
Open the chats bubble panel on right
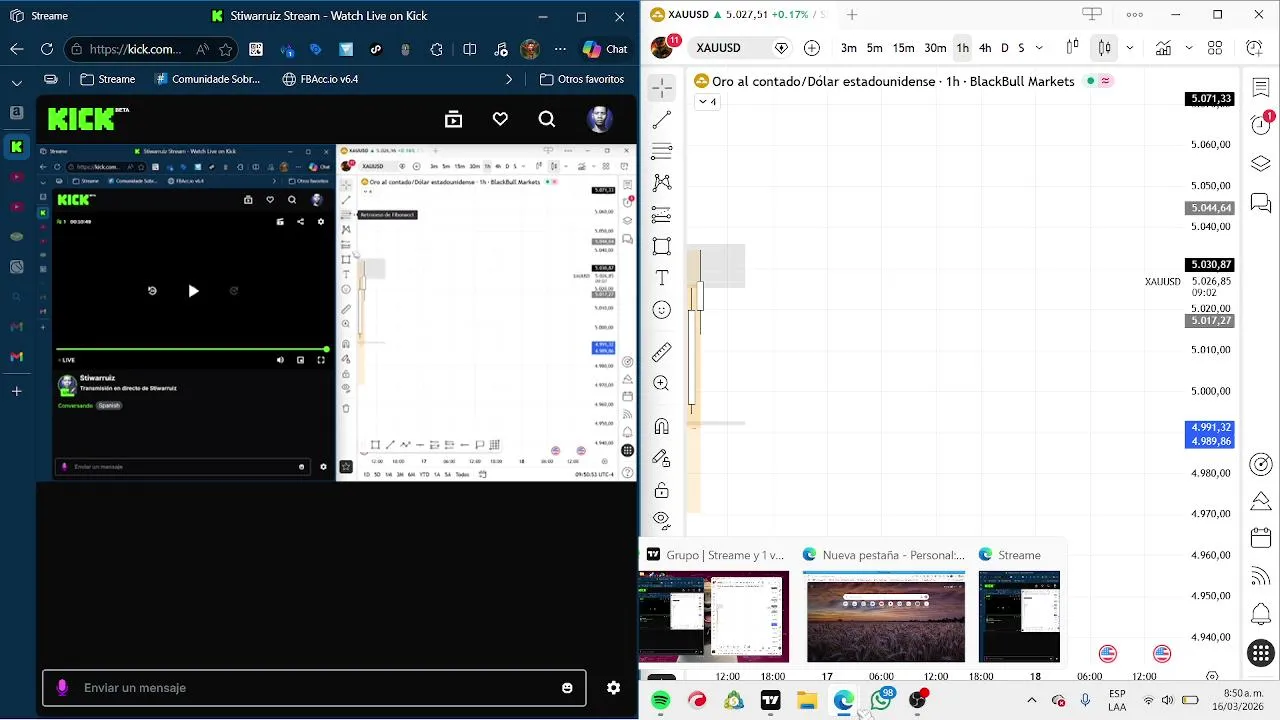coord(1260,203)
